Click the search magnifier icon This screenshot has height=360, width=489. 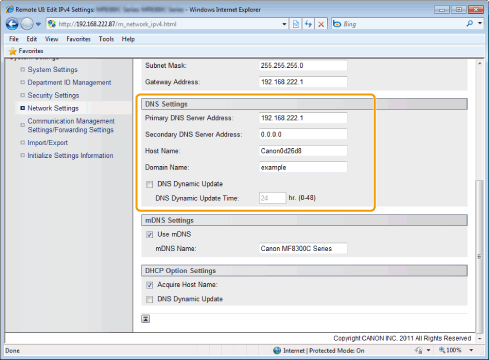coord(470,23)
